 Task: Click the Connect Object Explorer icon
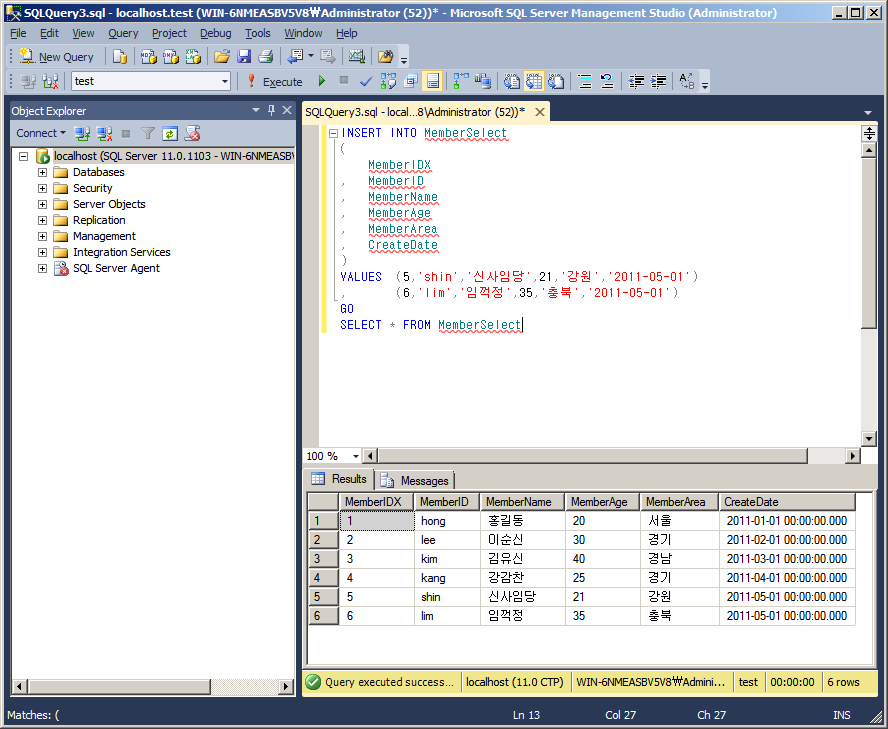click(82, 134)
